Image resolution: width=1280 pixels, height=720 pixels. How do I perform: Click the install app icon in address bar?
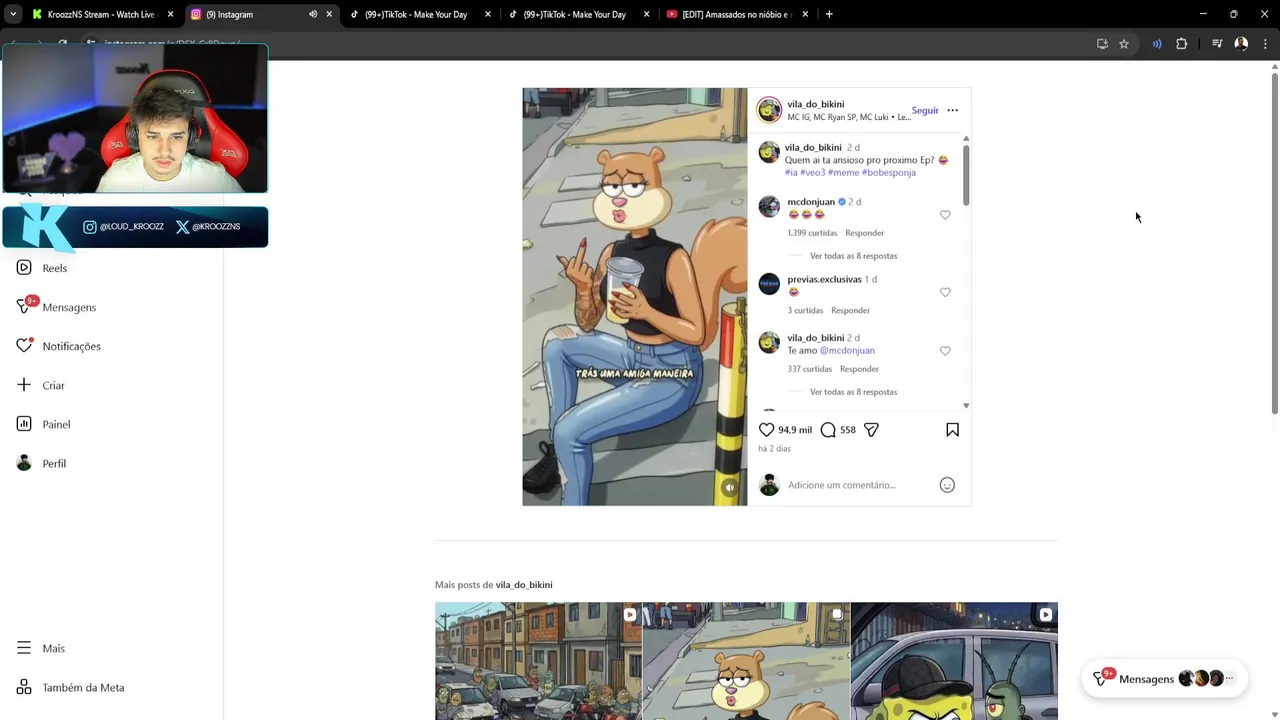click(x=1102, y=44)
